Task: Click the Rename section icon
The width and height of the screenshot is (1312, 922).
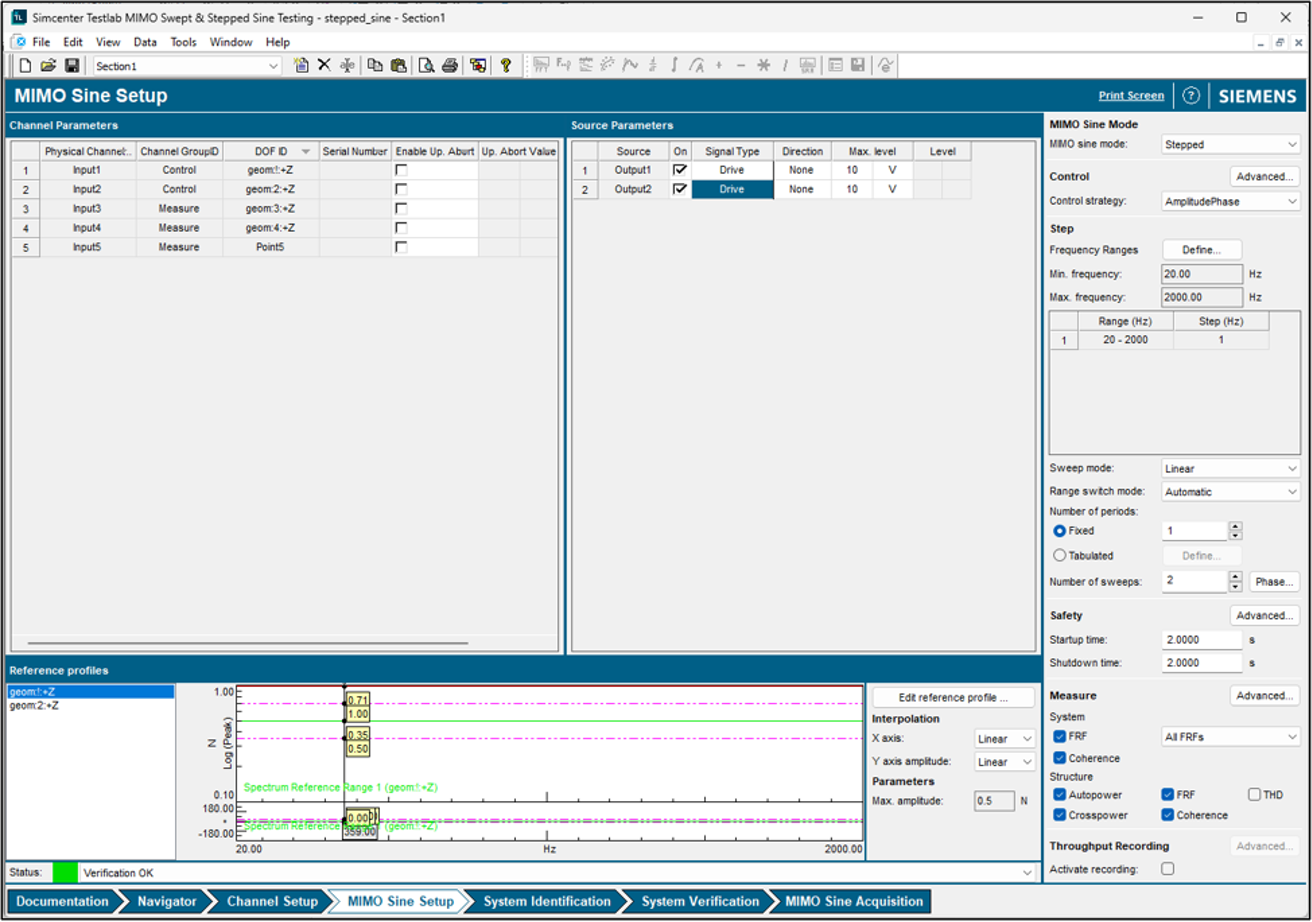Action: [x=347, y=66]
